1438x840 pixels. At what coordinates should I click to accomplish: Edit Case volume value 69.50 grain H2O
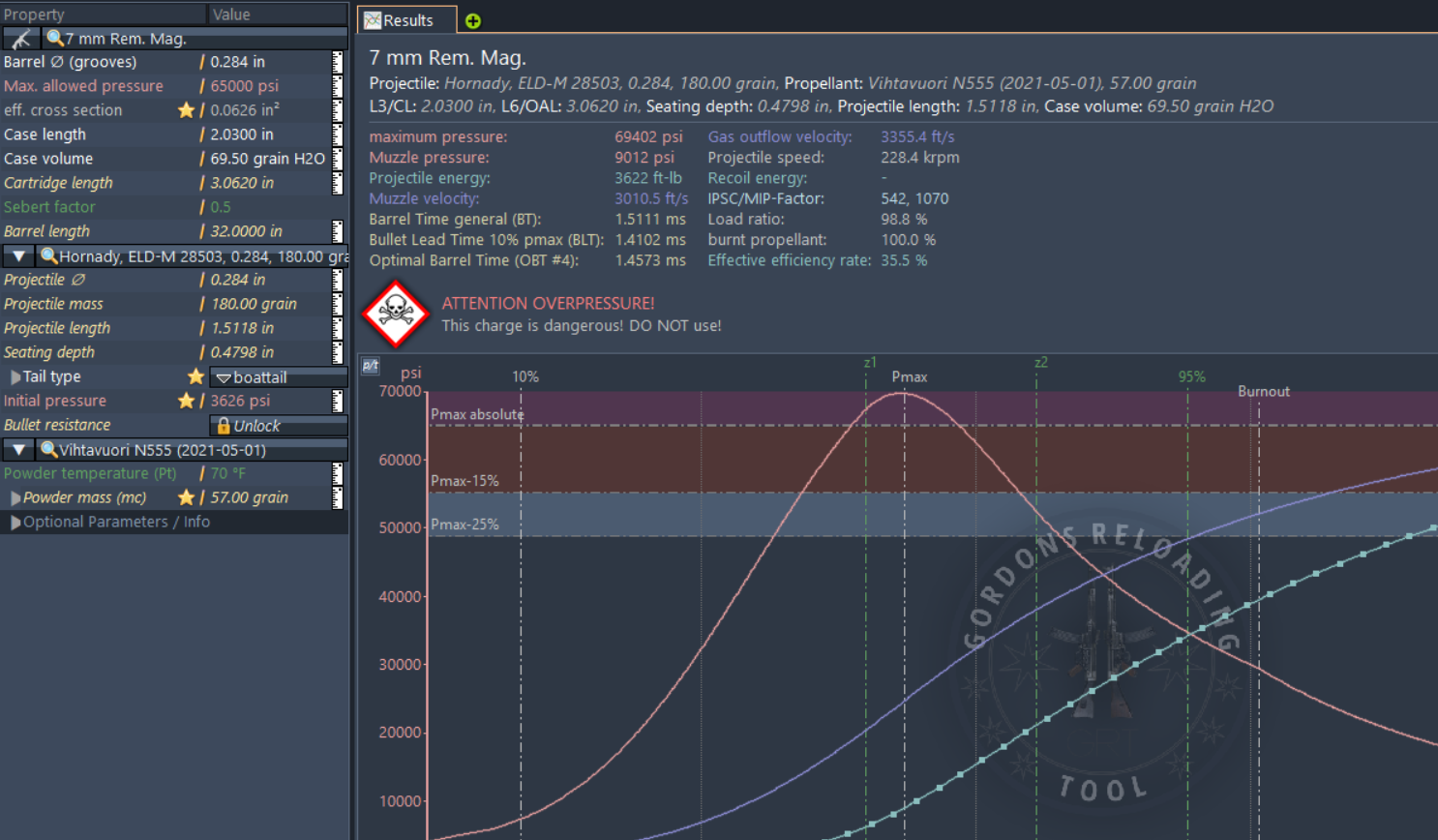pyautogui.click(x=268, y=159)
